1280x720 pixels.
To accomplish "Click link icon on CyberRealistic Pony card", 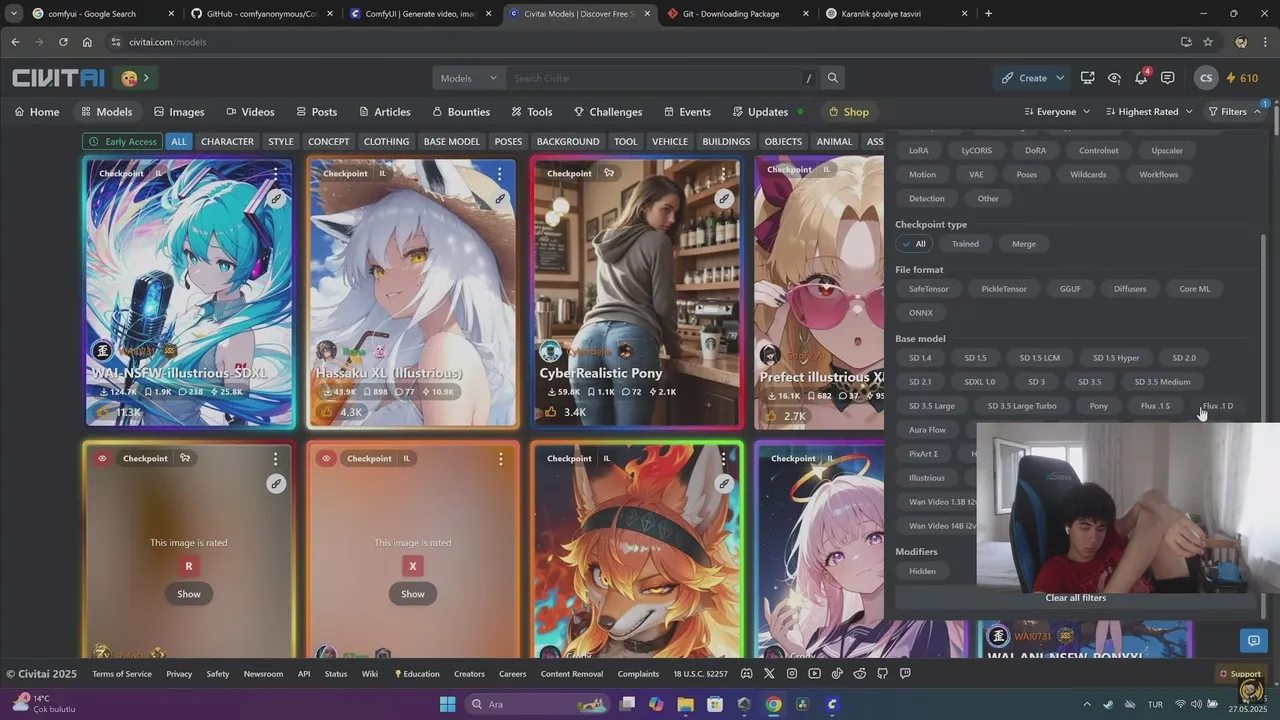I will tap(724, 198).
